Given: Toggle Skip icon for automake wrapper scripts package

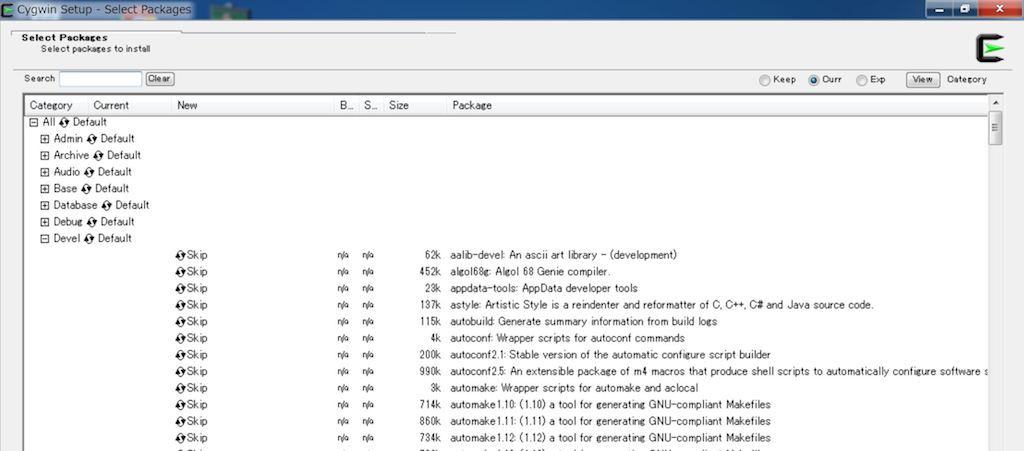Looking at the screenshot, I should 180,388.
